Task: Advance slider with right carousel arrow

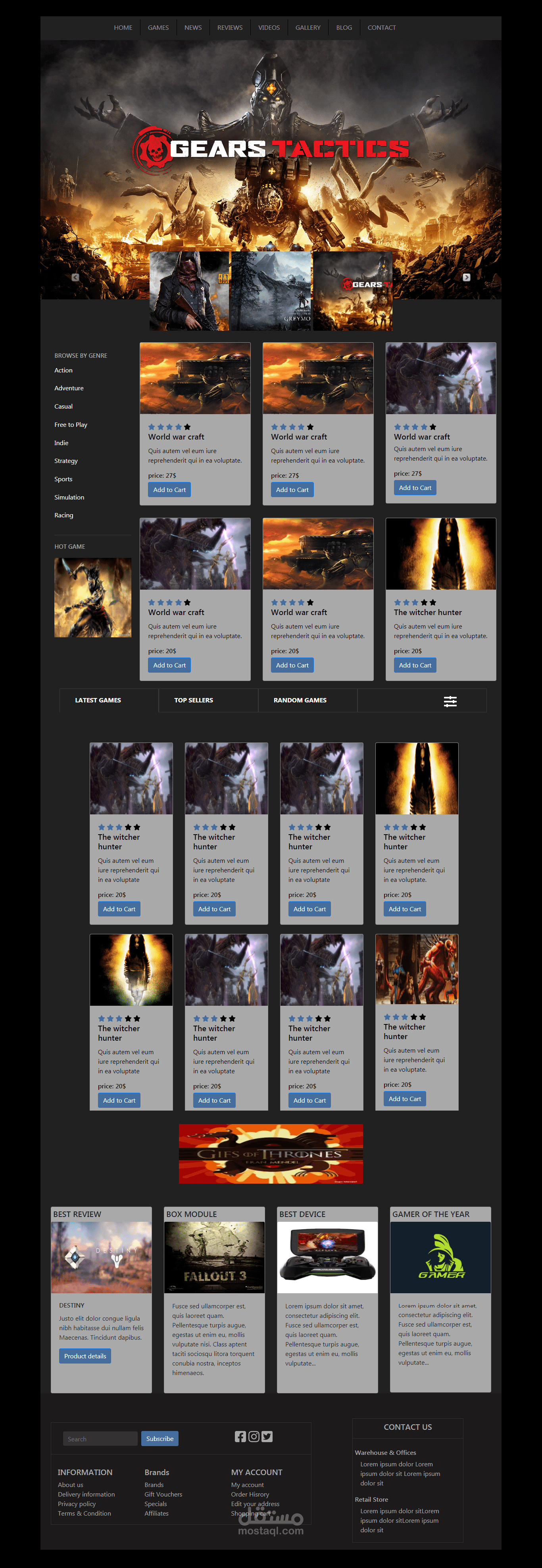Action: [467, 277]
